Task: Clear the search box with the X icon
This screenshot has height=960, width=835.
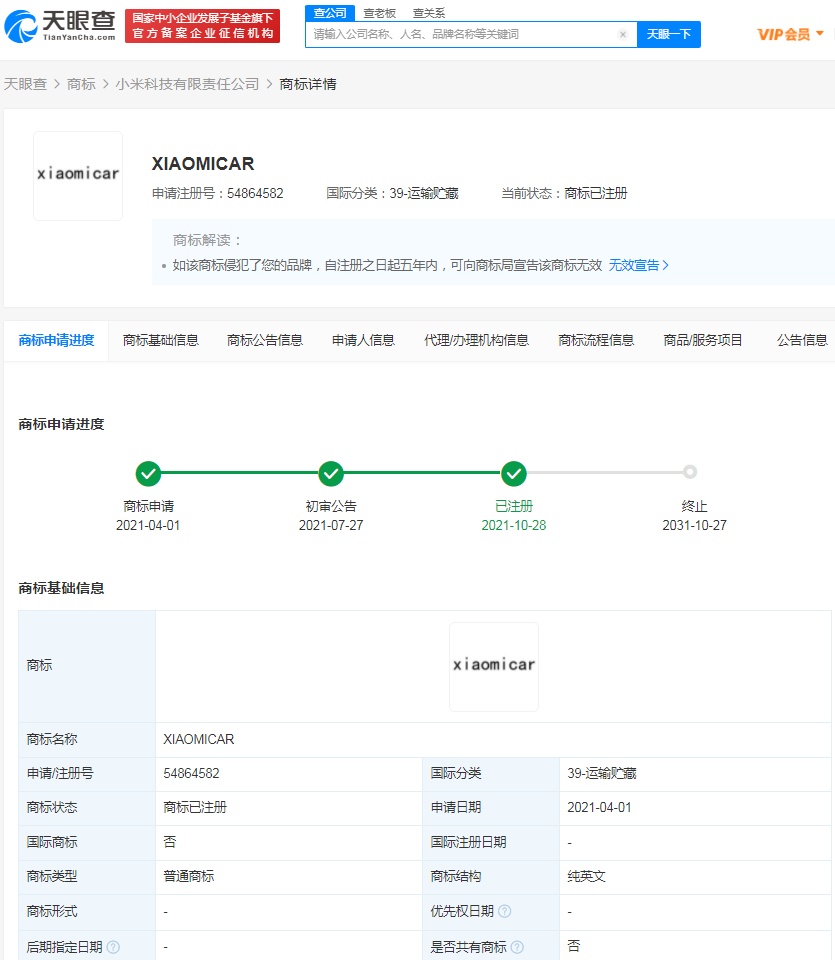Action: pyautogui.click(x=622, y=34)
